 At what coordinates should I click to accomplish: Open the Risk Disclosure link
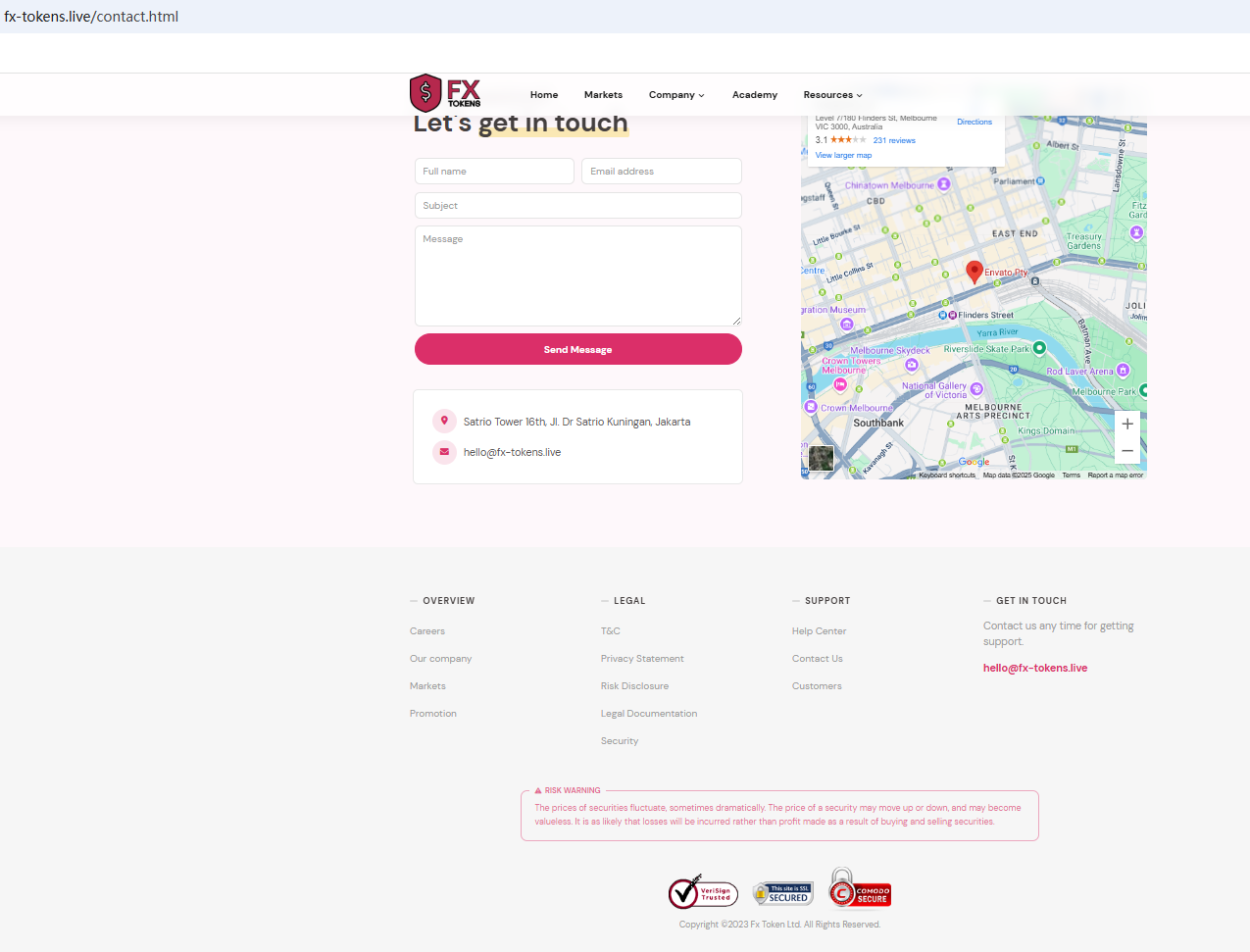[634, 686]
